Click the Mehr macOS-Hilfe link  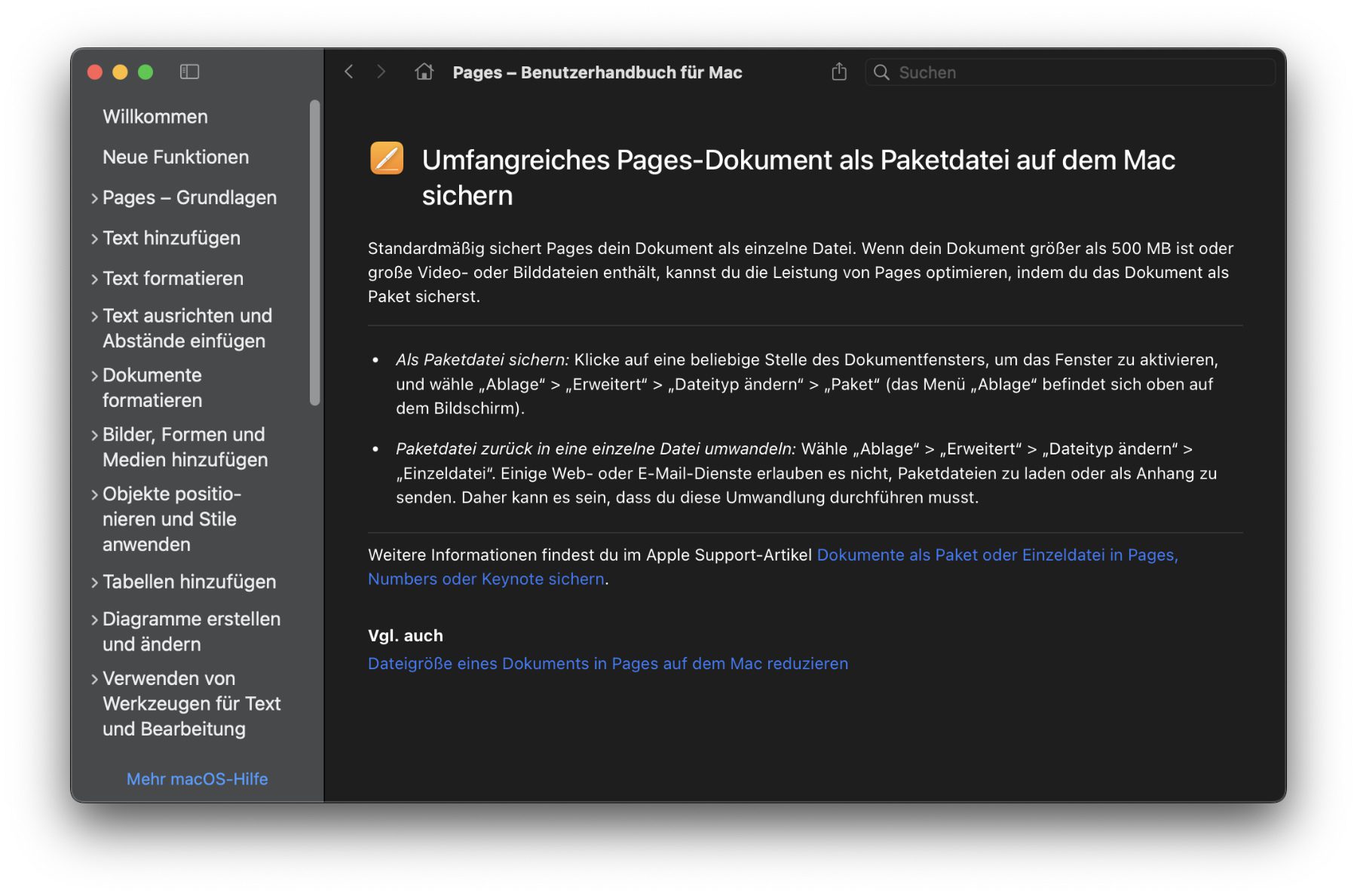pos(197,778)
